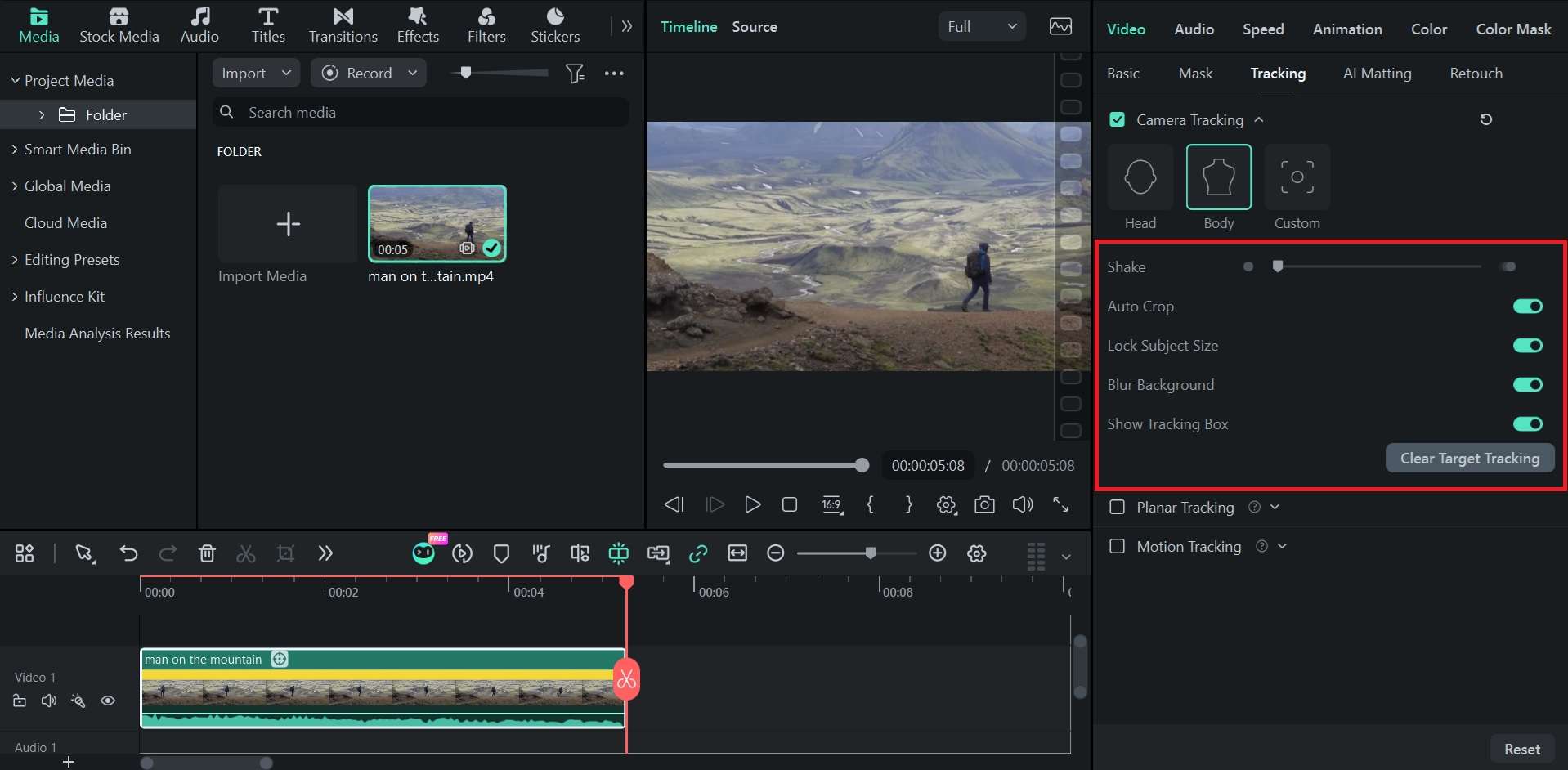Add a marker with the shield icon
1568x770 pixels.
coord(501,553)
